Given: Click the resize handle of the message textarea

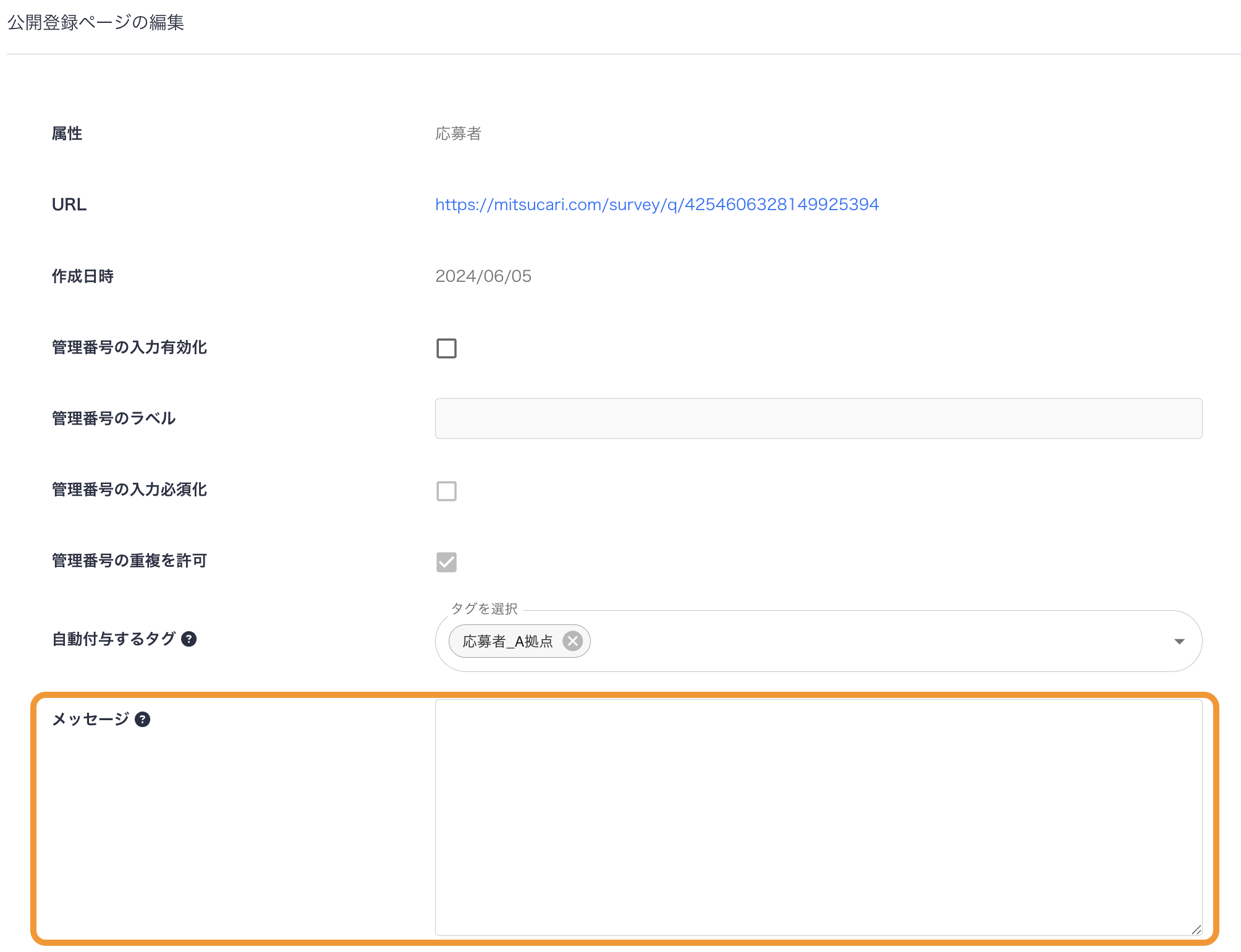Looking at the screenshot, I should pos(1196,929).
